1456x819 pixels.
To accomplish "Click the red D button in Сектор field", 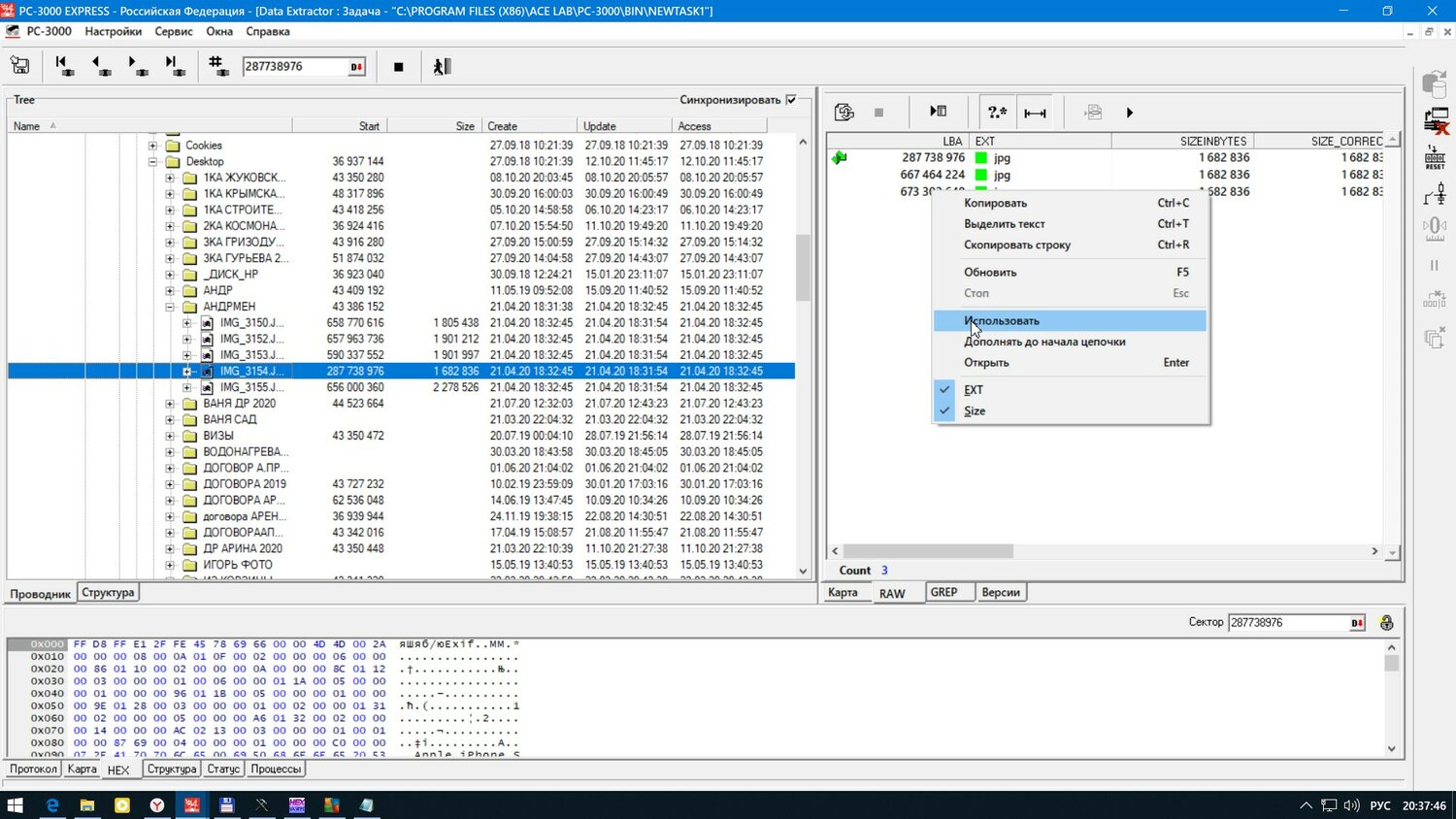I will coord(1357,623).
